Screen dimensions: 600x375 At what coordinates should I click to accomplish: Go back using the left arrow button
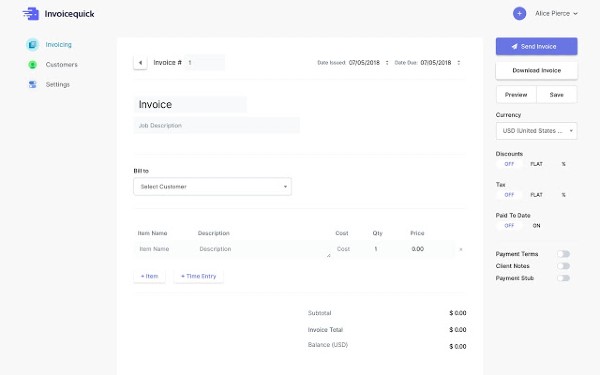(x=140, y=63)
